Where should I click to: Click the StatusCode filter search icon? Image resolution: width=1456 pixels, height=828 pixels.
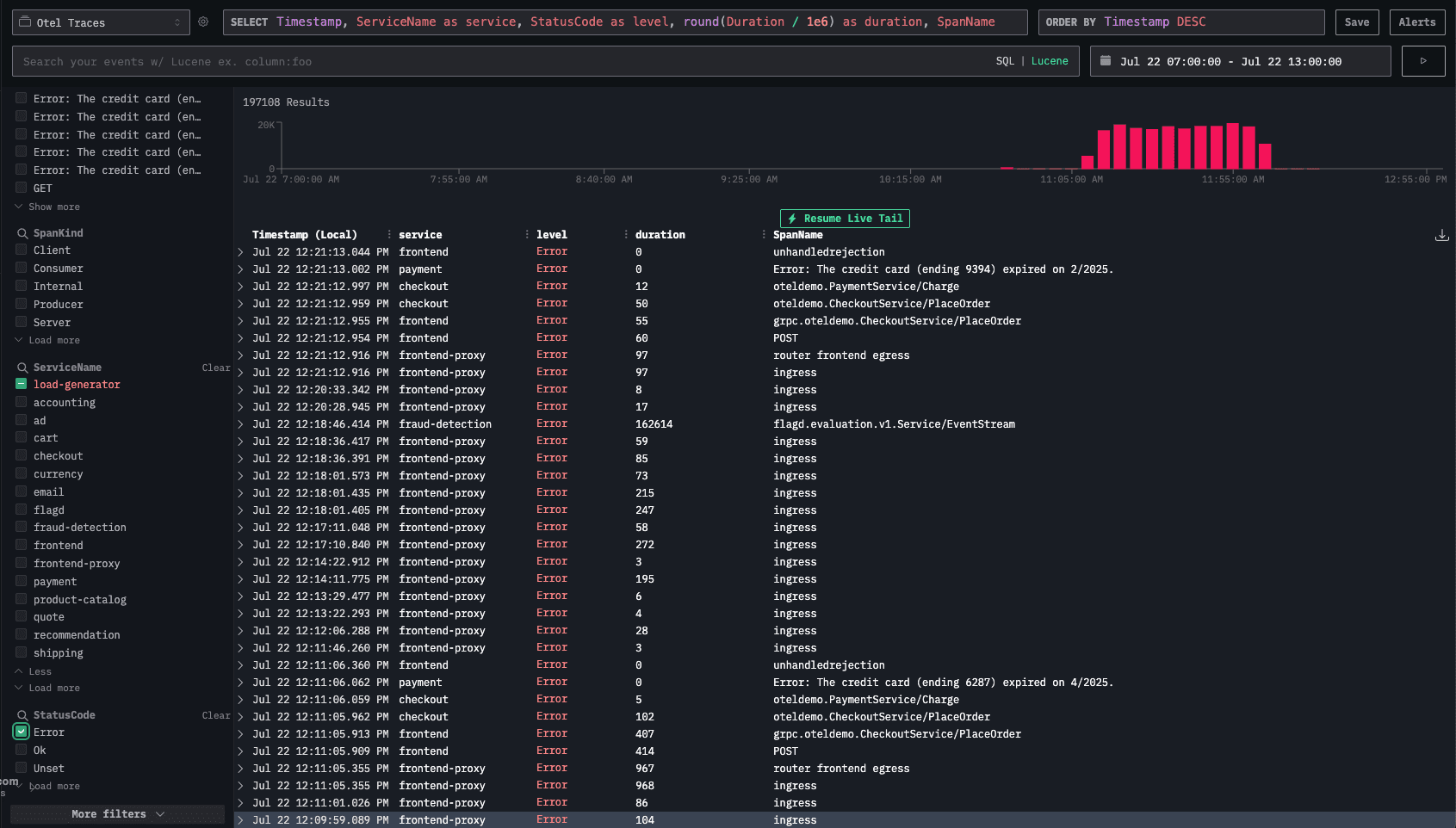coord(22,715)
